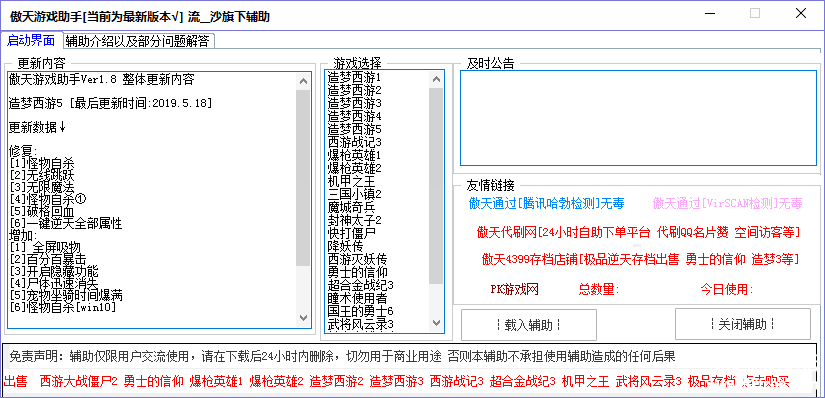Choose 勇士的信仰 from the game list
The width and height of the screenshot is (825, 398).
tap(357, 272)
